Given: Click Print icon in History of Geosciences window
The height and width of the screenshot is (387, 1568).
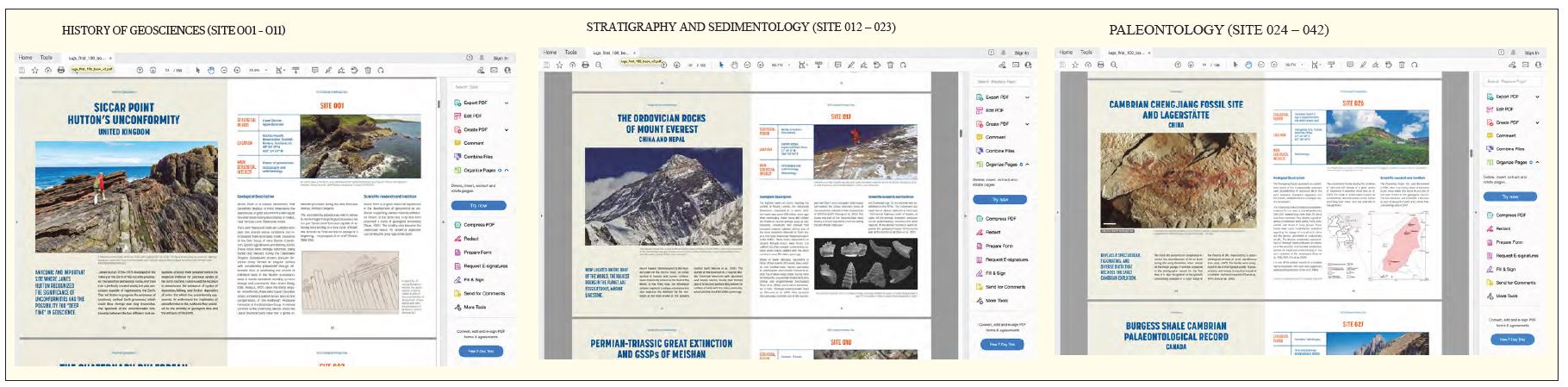Looking at the screenshot, I should pos(60,70).
